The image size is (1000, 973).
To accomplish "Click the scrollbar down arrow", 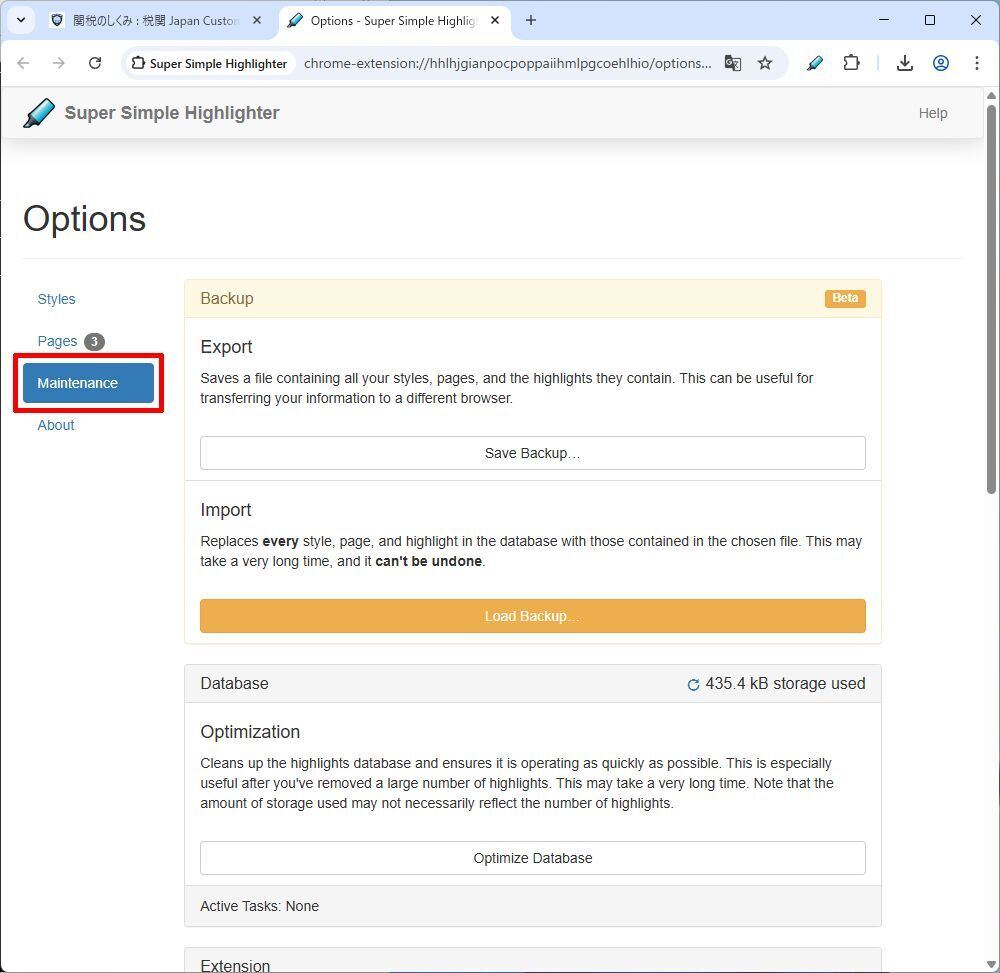I will (x=991, y=965).
